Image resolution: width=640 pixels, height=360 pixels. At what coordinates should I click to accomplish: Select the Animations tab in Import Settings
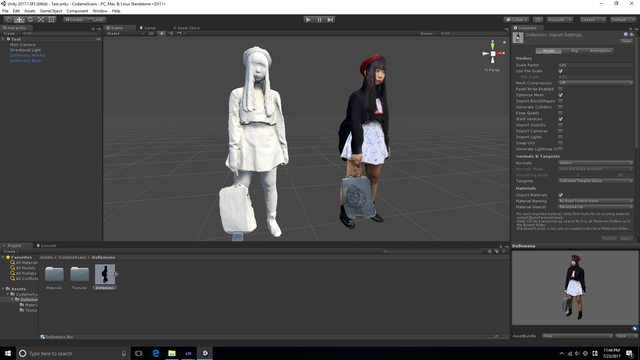(x=600, y=51)
